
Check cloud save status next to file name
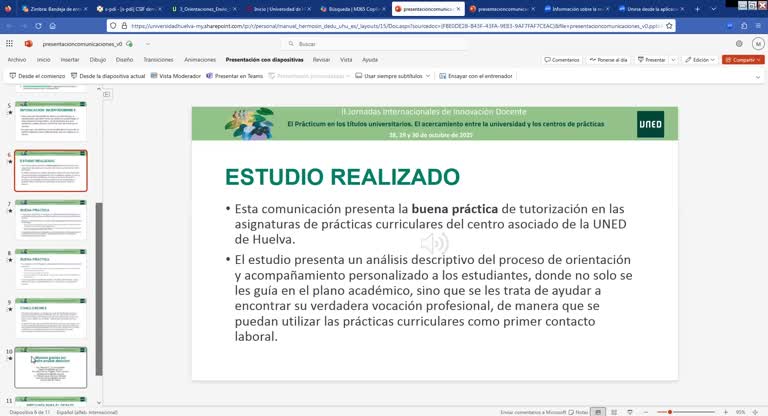129,44
